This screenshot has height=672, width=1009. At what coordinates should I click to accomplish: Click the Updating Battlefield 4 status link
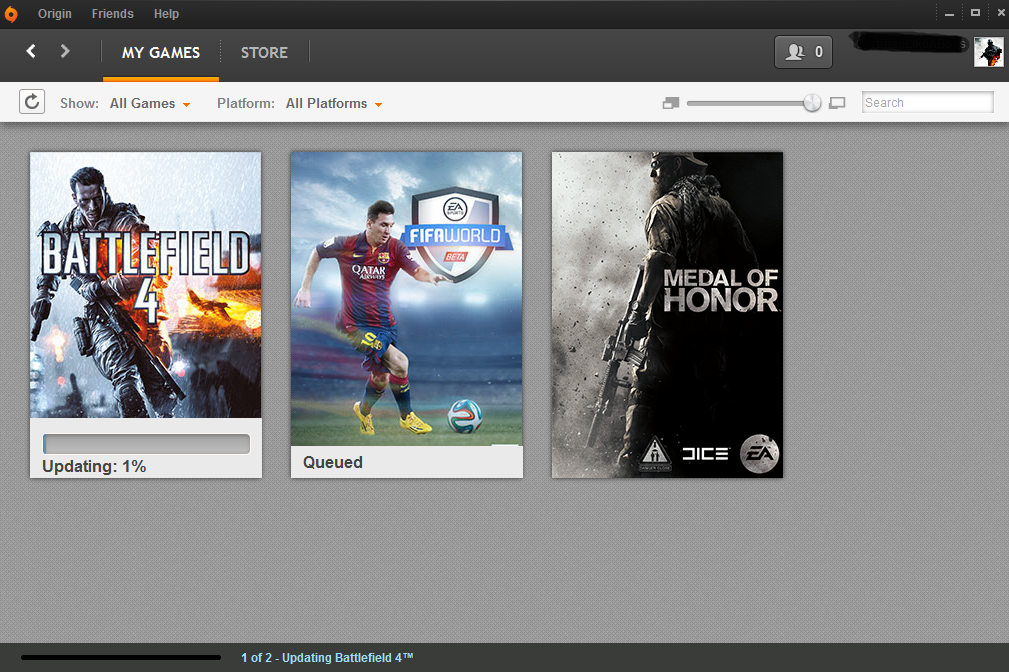pyautogui.click(x=327, y=658)
